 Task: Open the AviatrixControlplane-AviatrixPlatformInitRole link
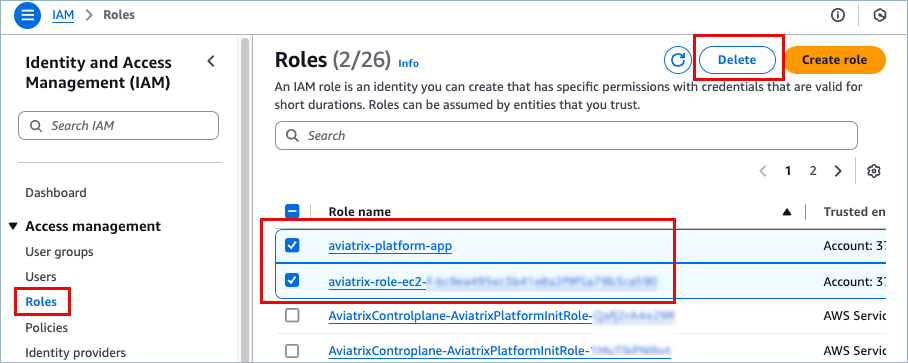tap(501, 316)
